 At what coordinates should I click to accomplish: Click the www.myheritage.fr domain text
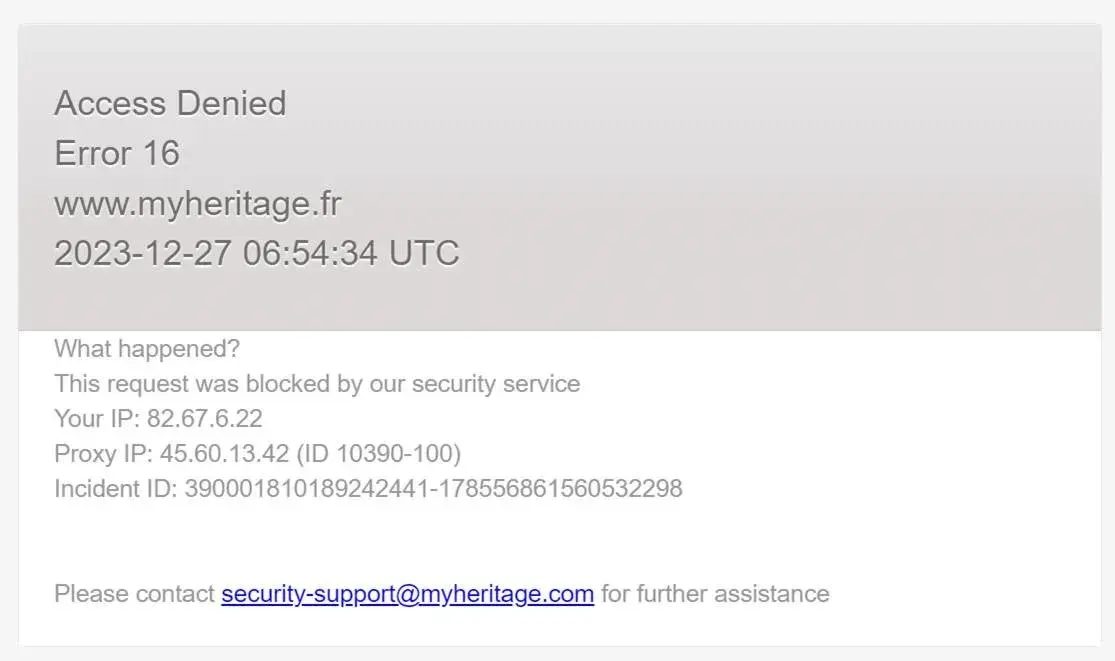coord(197,203)
